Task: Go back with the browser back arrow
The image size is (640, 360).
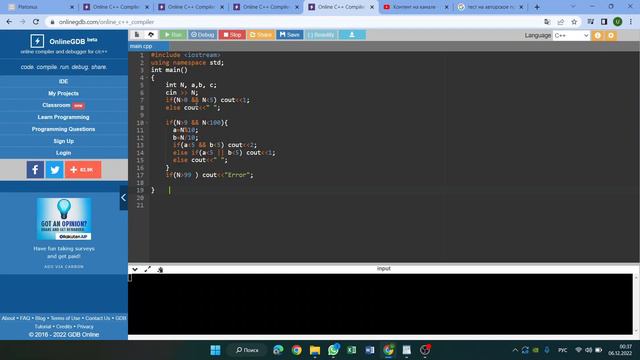Action: pyautogui.click(x=9, y=22)
